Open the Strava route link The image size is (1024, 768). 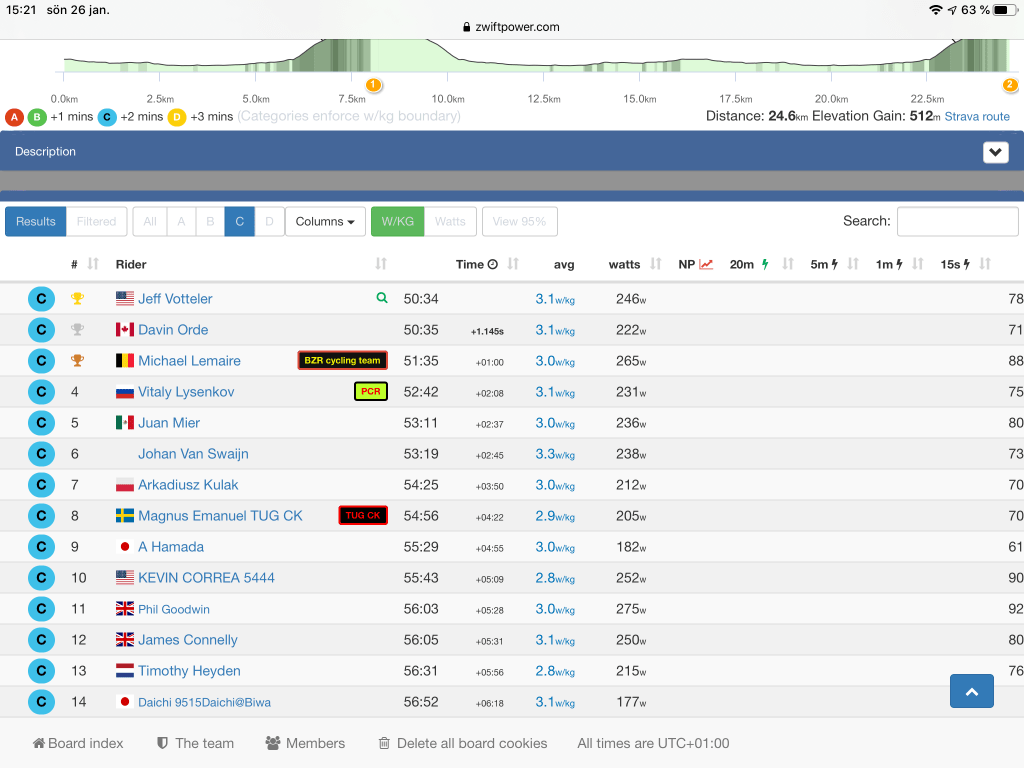pos(977,116)
